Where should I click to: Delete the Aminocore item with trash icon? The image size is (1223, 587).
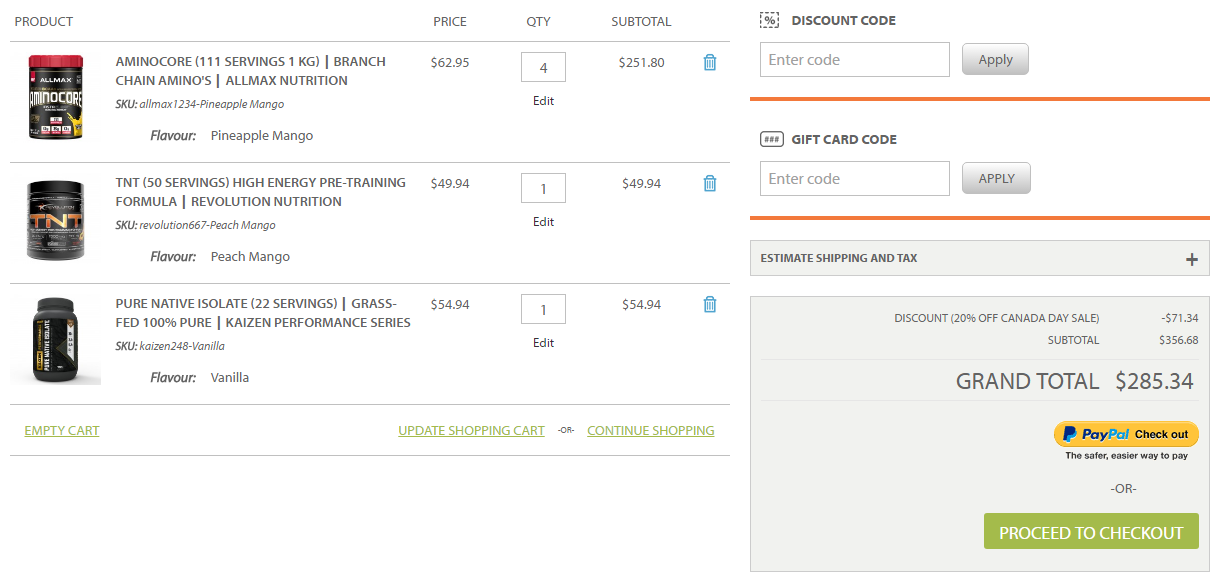pyautogui.click(x=710, y=62)
